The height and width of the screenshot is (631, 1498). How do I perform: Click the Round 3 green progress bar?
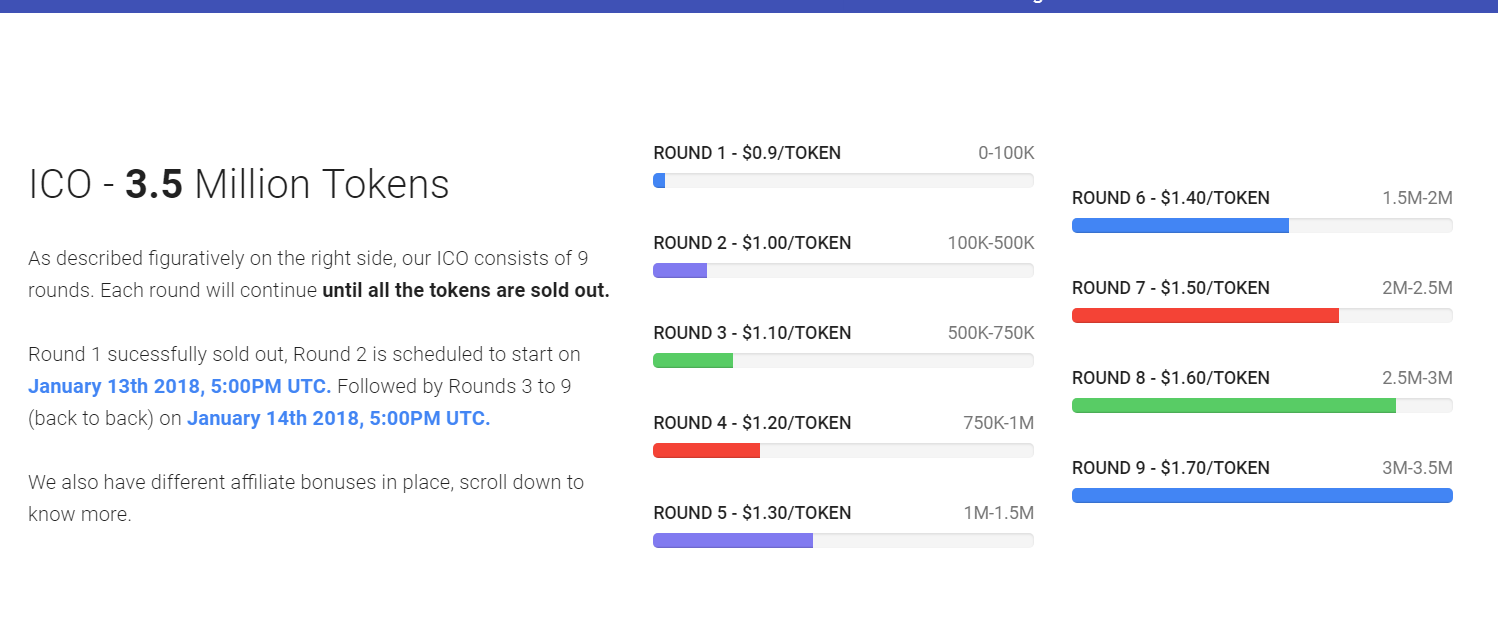[x=843, y=361]
